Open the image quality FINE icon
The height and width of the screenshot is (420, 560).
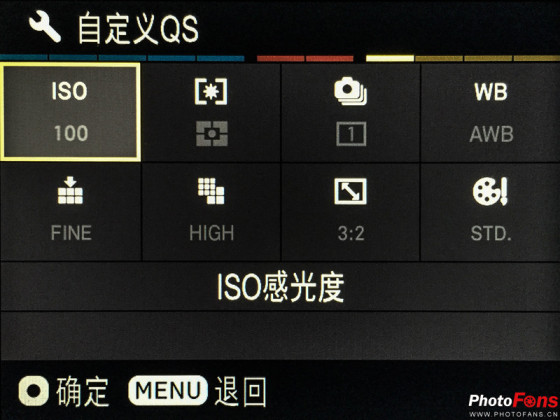click(x=70, y=190)
